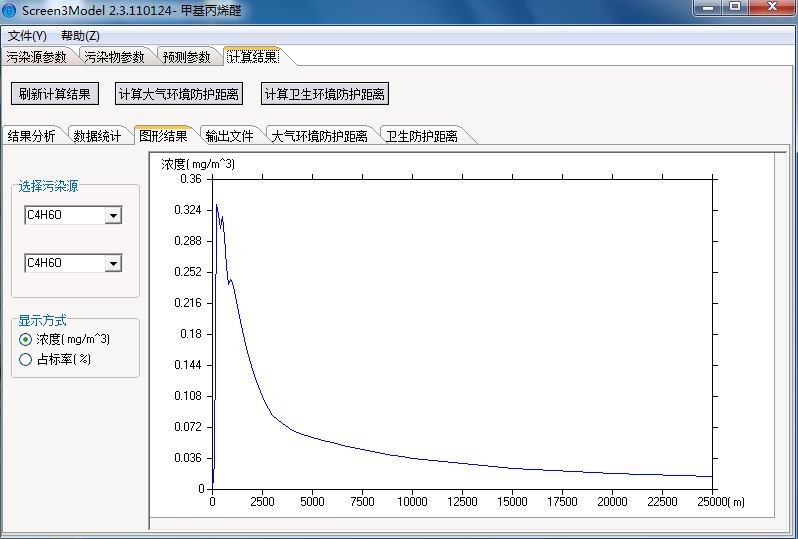Open the 文件(Y) menu
This screenshot has height=539, width=798.
pos(27,36)
